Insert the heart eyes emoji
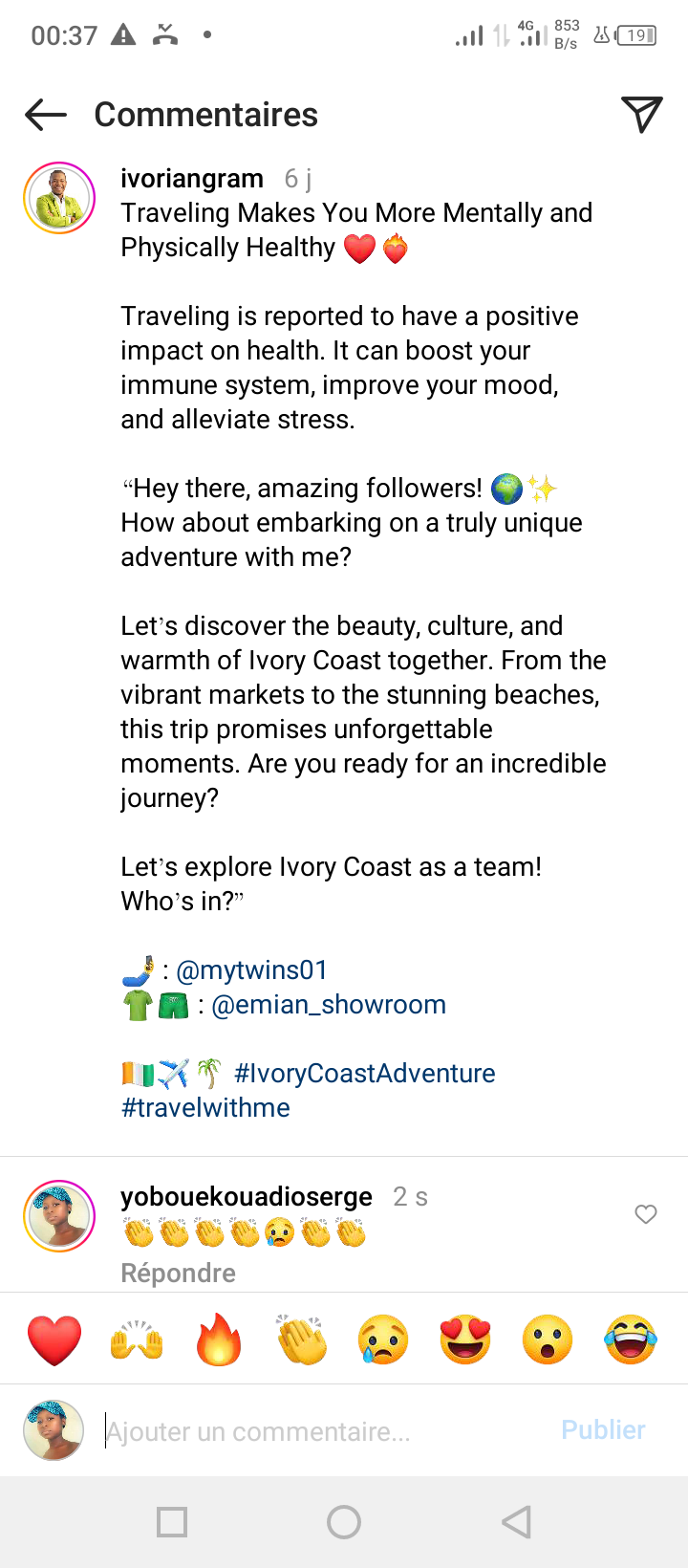This screenshot has height=1568, width=688. tap(465, 1339)
